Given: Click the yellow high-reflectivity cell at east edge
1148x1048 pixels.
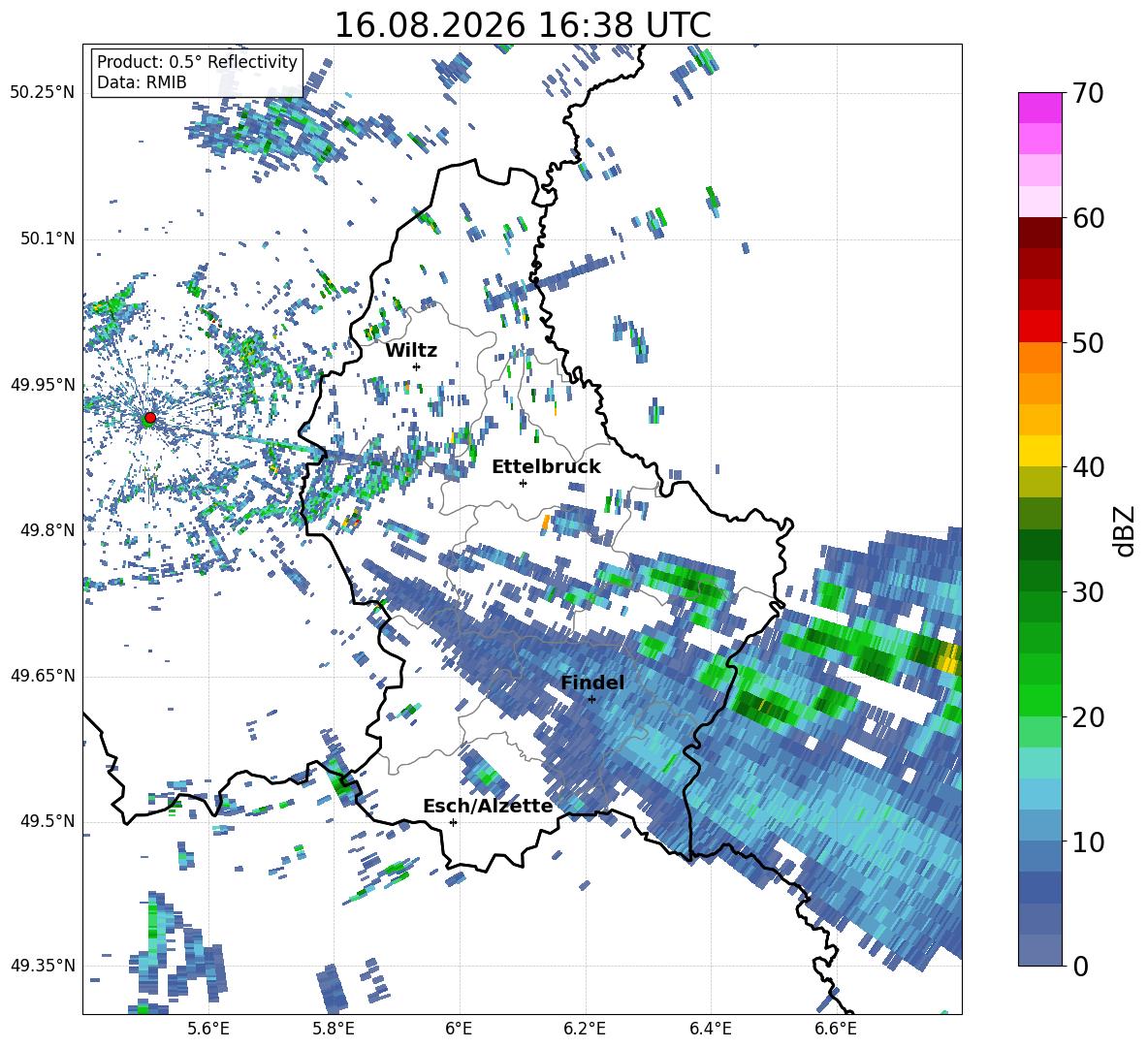Looking at the screenshot, I should click(x=948, y=658).
